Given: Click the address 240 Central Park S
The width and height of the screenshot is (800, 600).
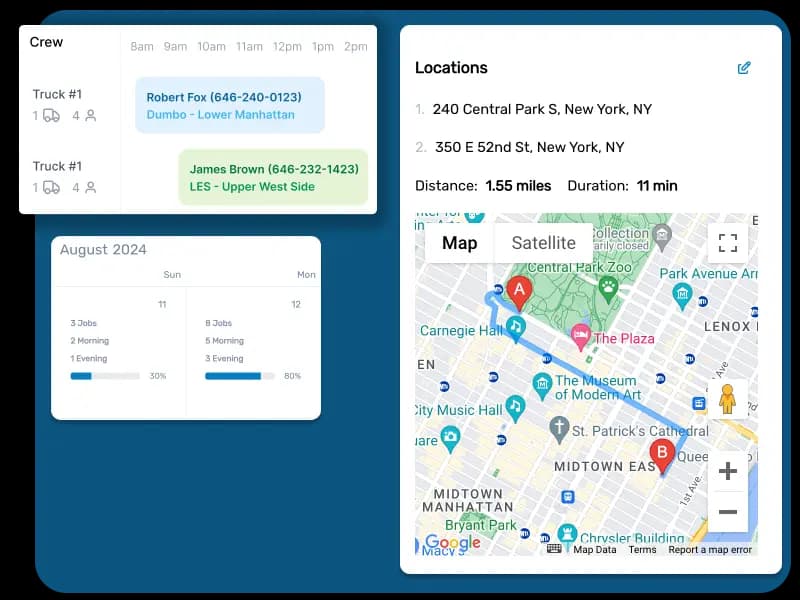Looking at the screenshot, I should point(542,109).
